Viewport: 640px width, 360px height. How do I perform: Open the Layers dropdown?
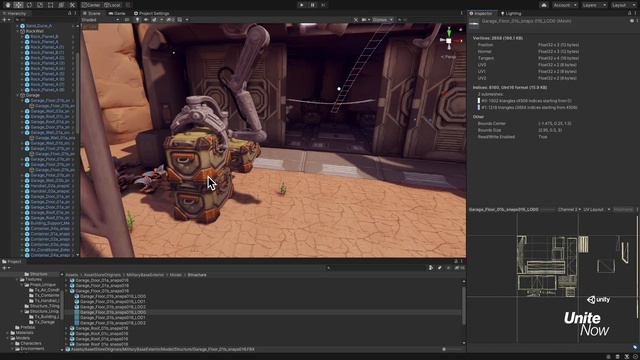pyautogui.click(x=593, y=5)
